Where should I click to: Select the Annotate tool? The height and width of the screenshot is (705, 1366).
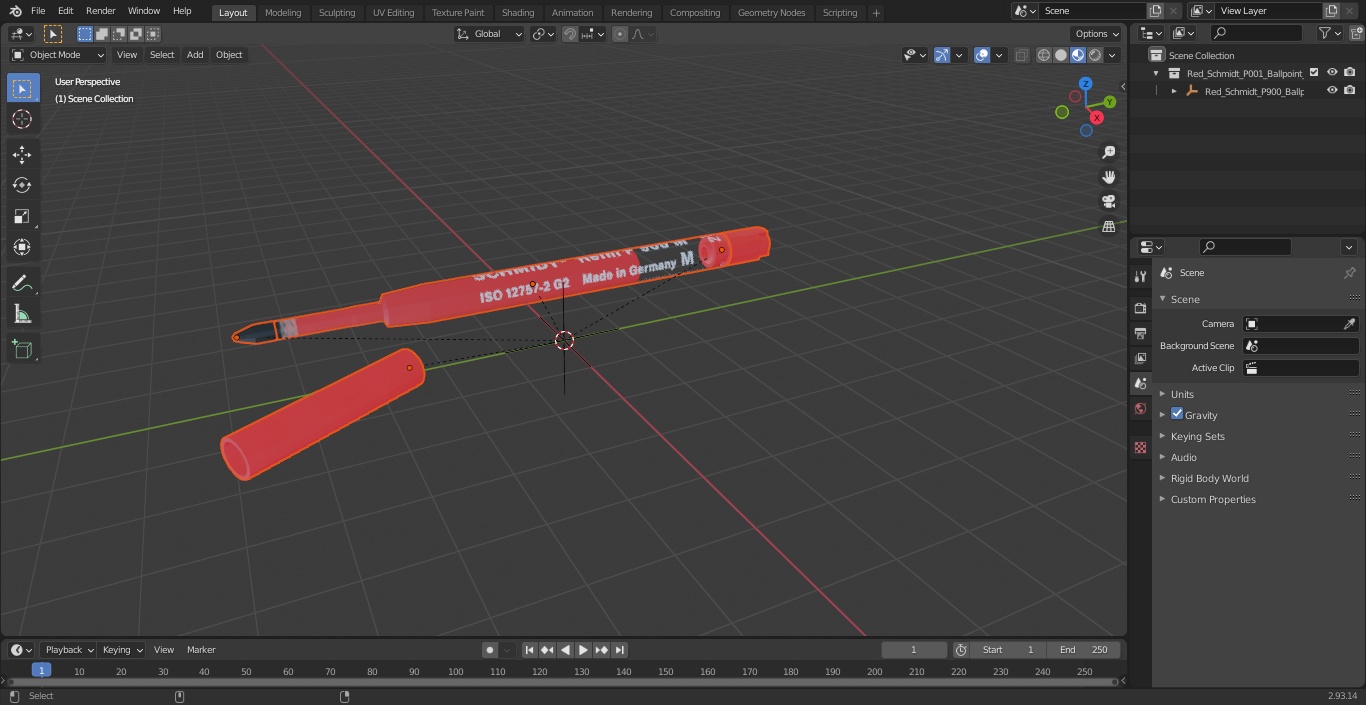pyautogui.click(x=22, y=283)
